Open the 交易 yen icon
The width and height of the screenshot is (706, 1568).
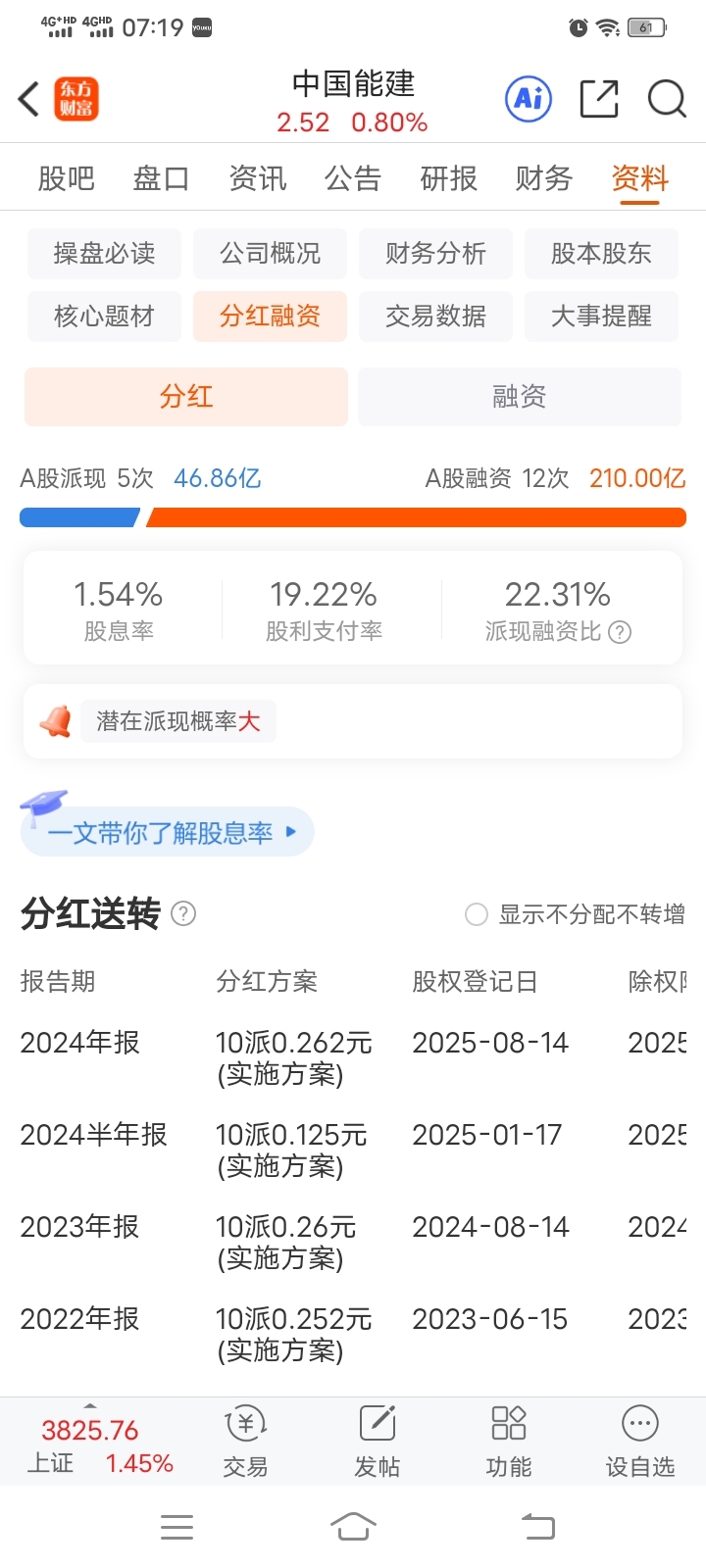[246, 1424]
